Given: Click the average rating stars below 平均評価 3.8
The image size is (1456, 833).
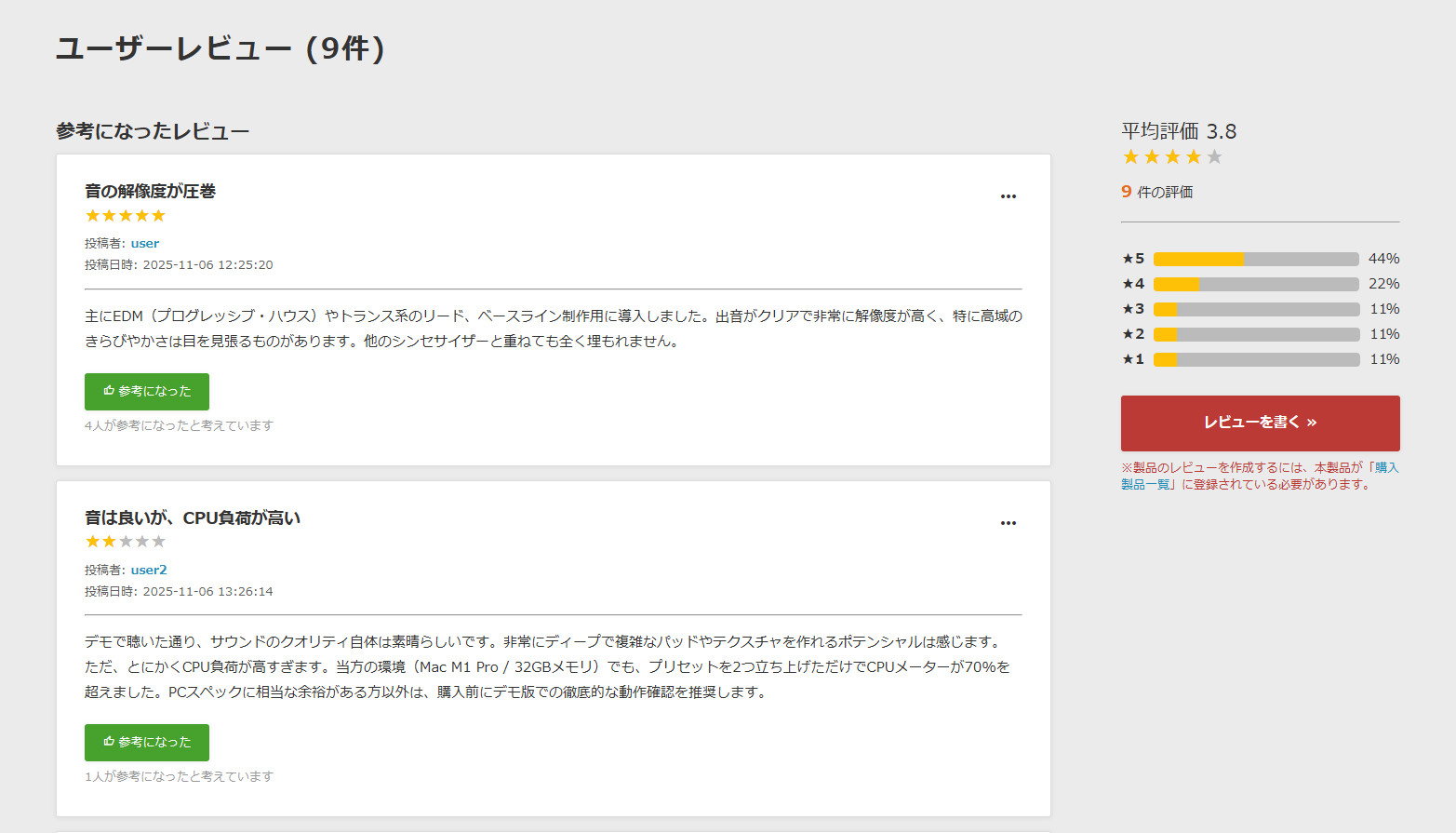Looking at the screenshot, I should click(1172, 157).
